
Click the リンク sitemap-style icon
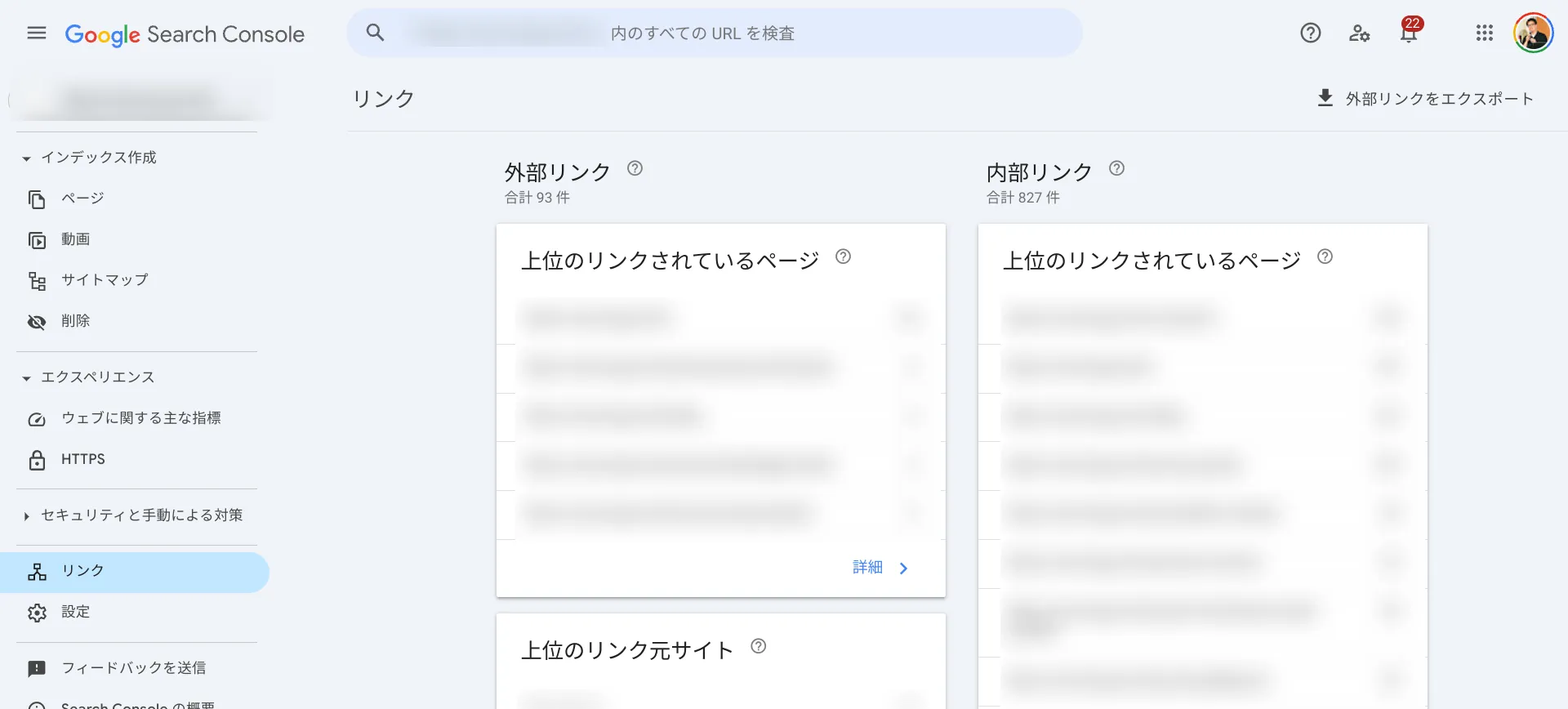click(x=37, y=572)
